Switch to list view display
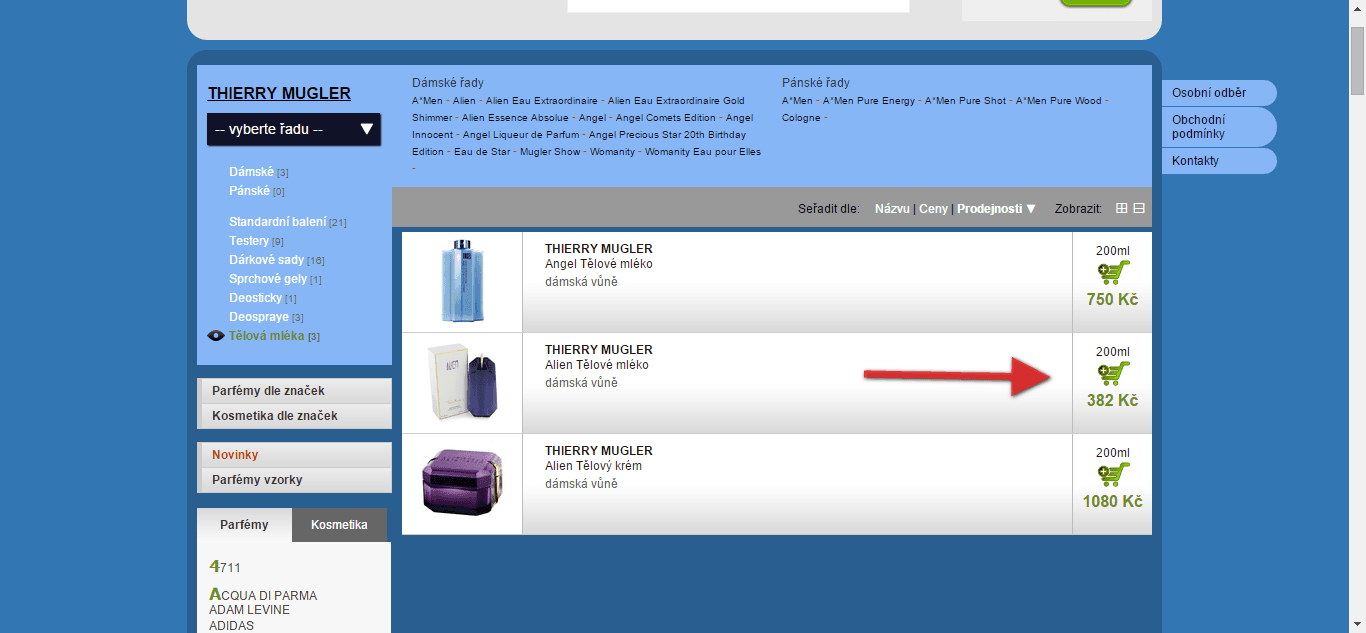1366x633 pixels. pos(1139,209)
